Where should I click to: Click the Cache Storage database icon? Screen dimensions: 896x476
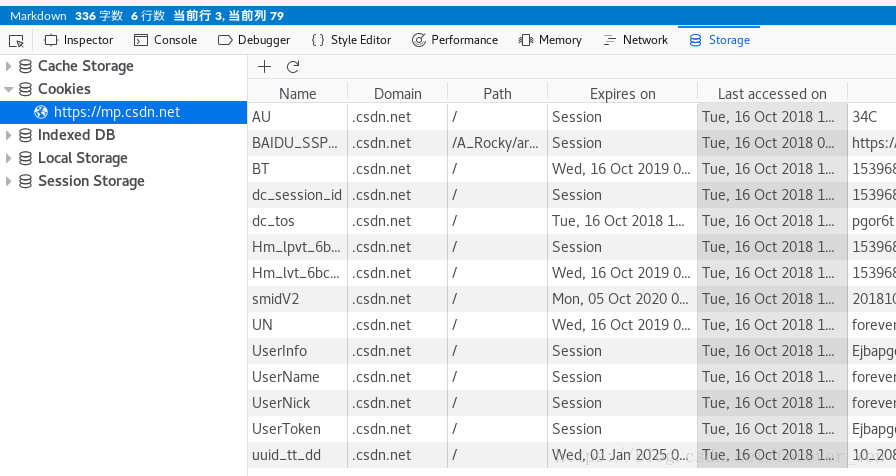click(25, 66)
